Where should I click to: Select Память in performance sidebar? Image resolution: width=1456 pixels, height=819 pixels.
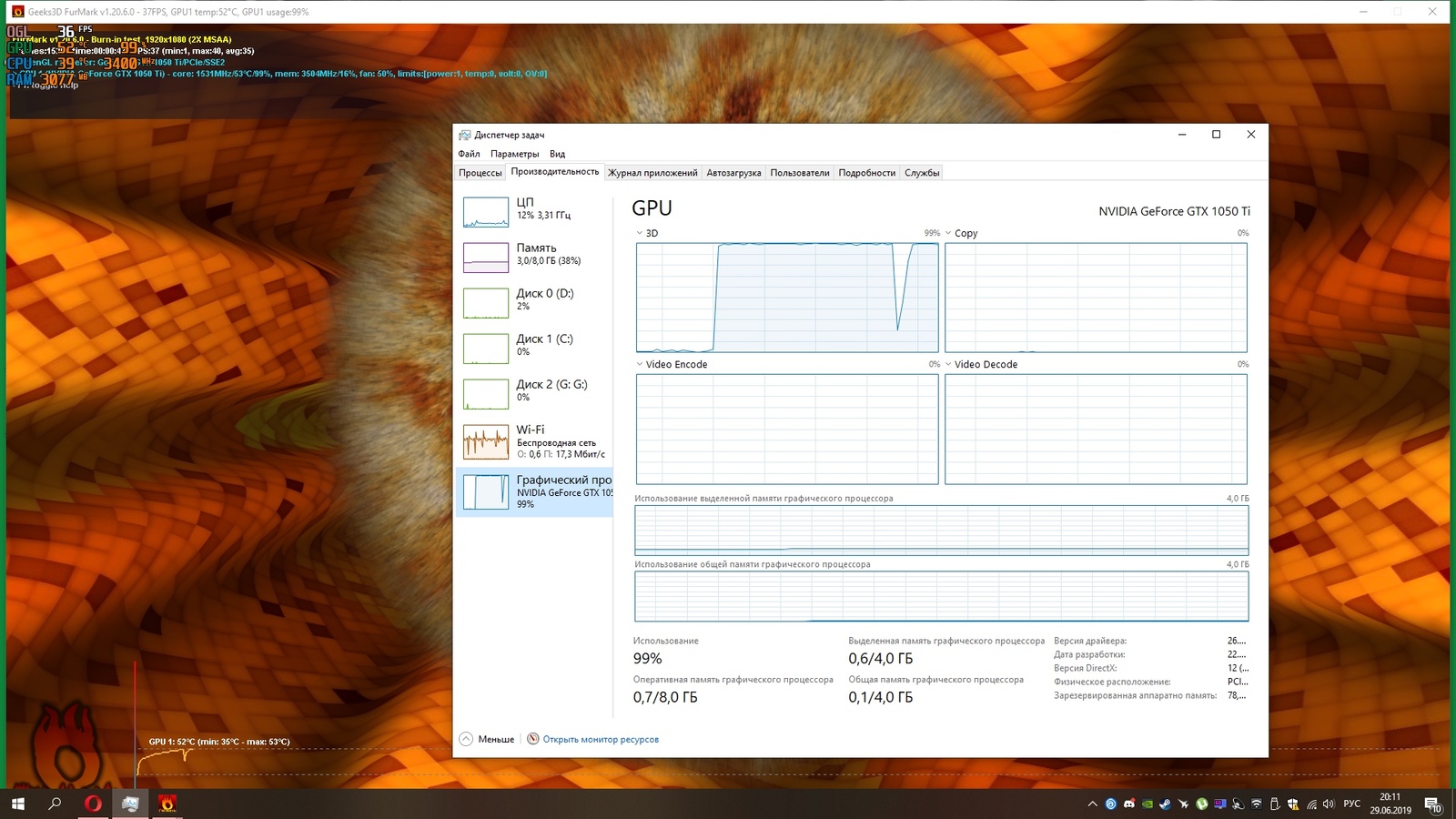(x=534, y=258)
